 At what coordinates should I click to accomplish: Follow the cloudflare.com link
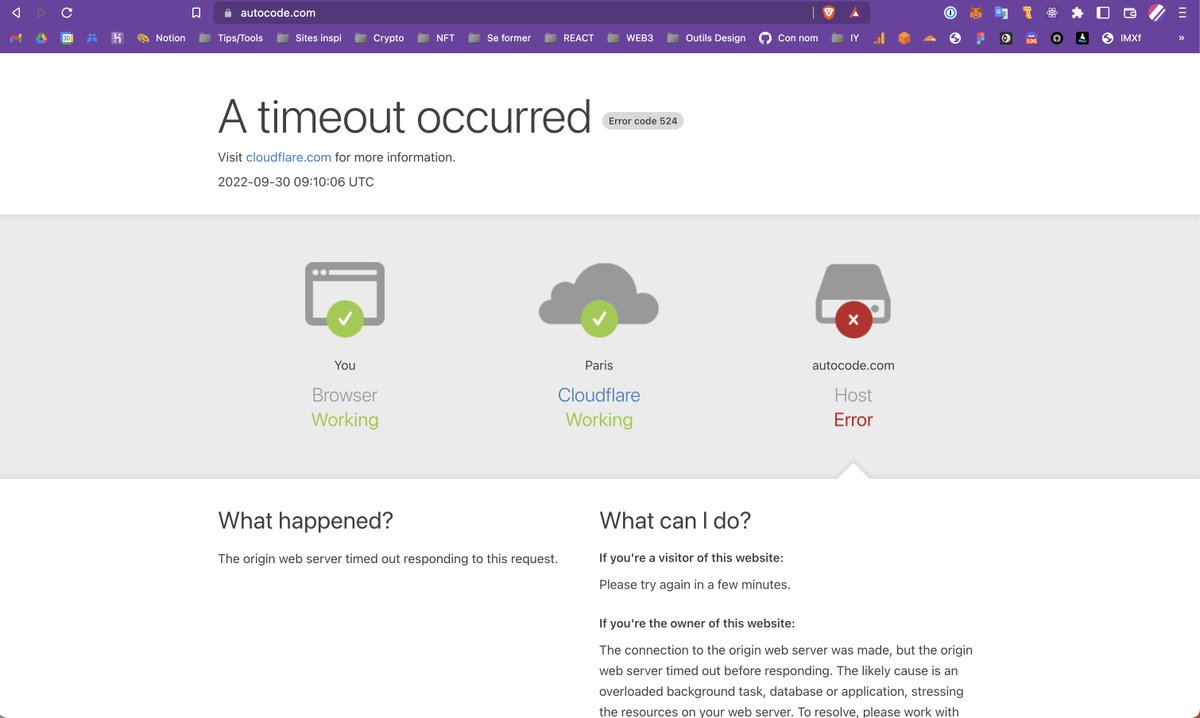(288, 157)
